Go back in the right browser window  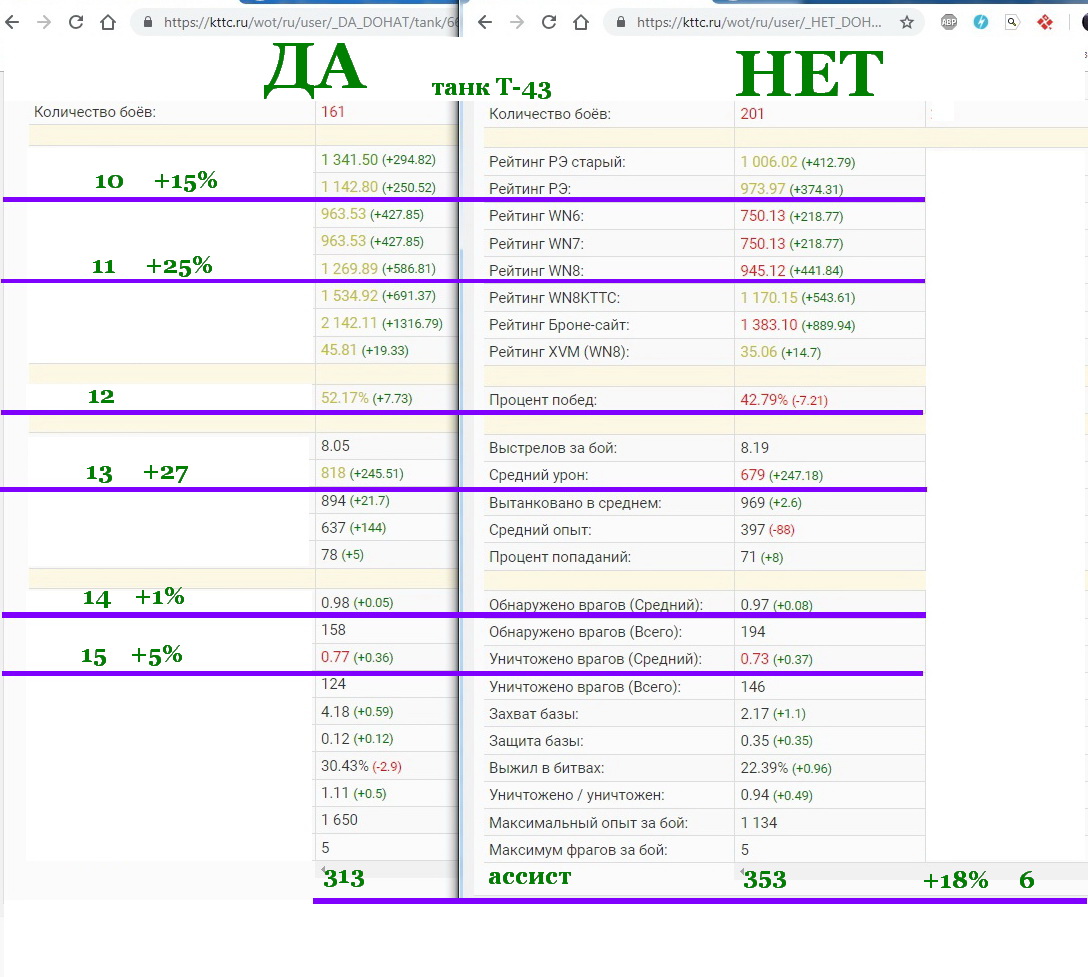485,22
